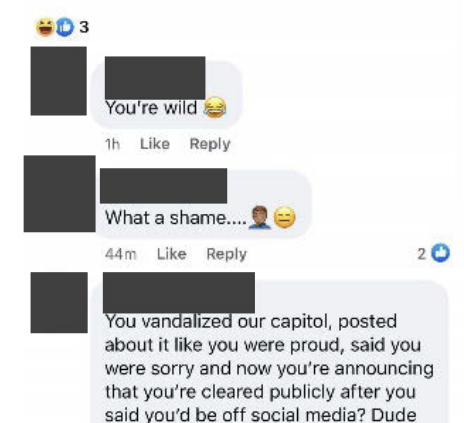464x423 pixels.
Task: Click the crying-laughing emoji after "You're wild"
Action: tap(215, 107)
